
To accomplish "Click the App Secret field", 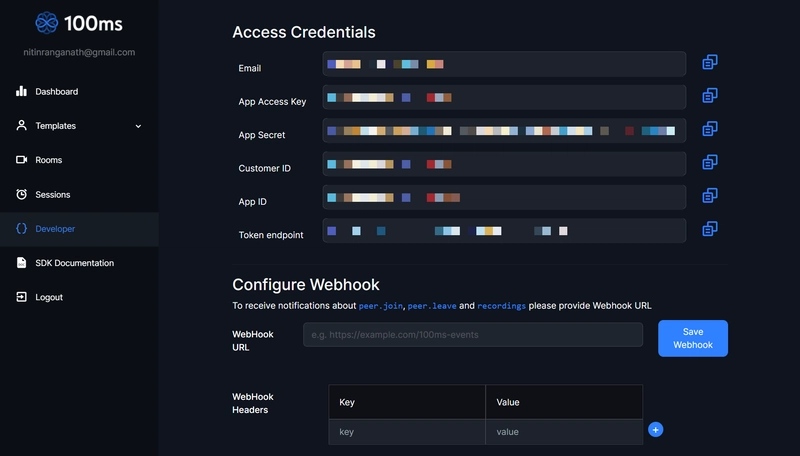I will 504,131.
